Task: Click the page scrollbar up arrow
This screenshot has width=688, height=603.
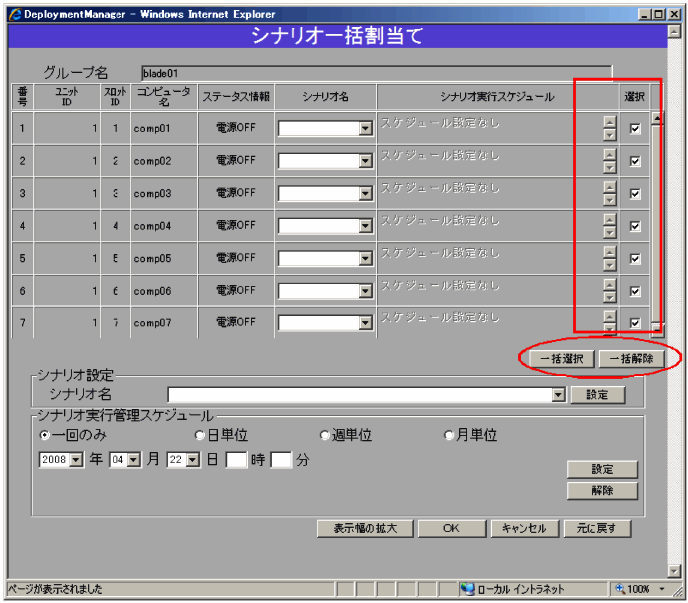Action: [674, 31]
